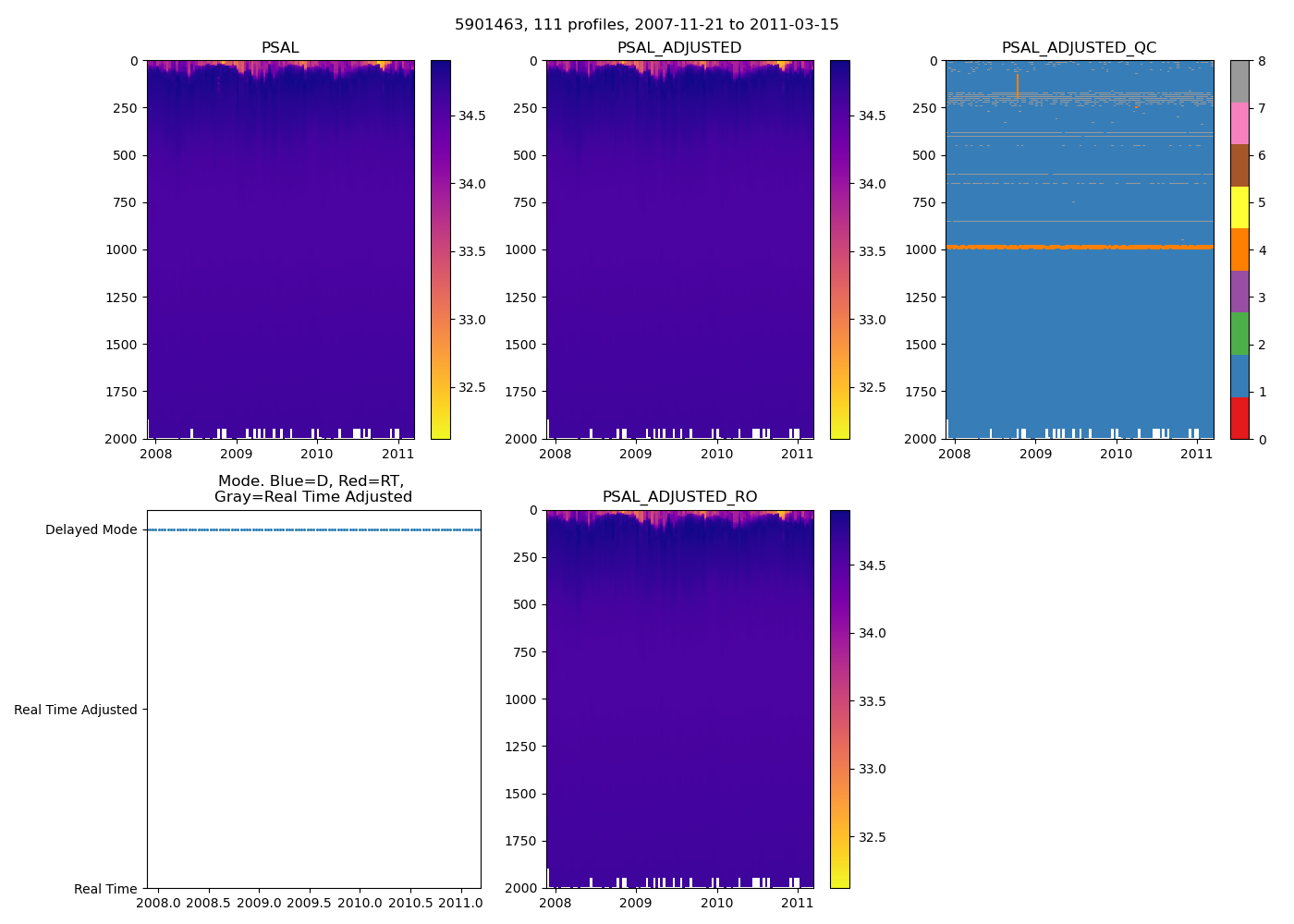Viewport: 1294px width, 924px height.
Task: Click the Real Time Adjusted axis label
Action: coord(76,710)
